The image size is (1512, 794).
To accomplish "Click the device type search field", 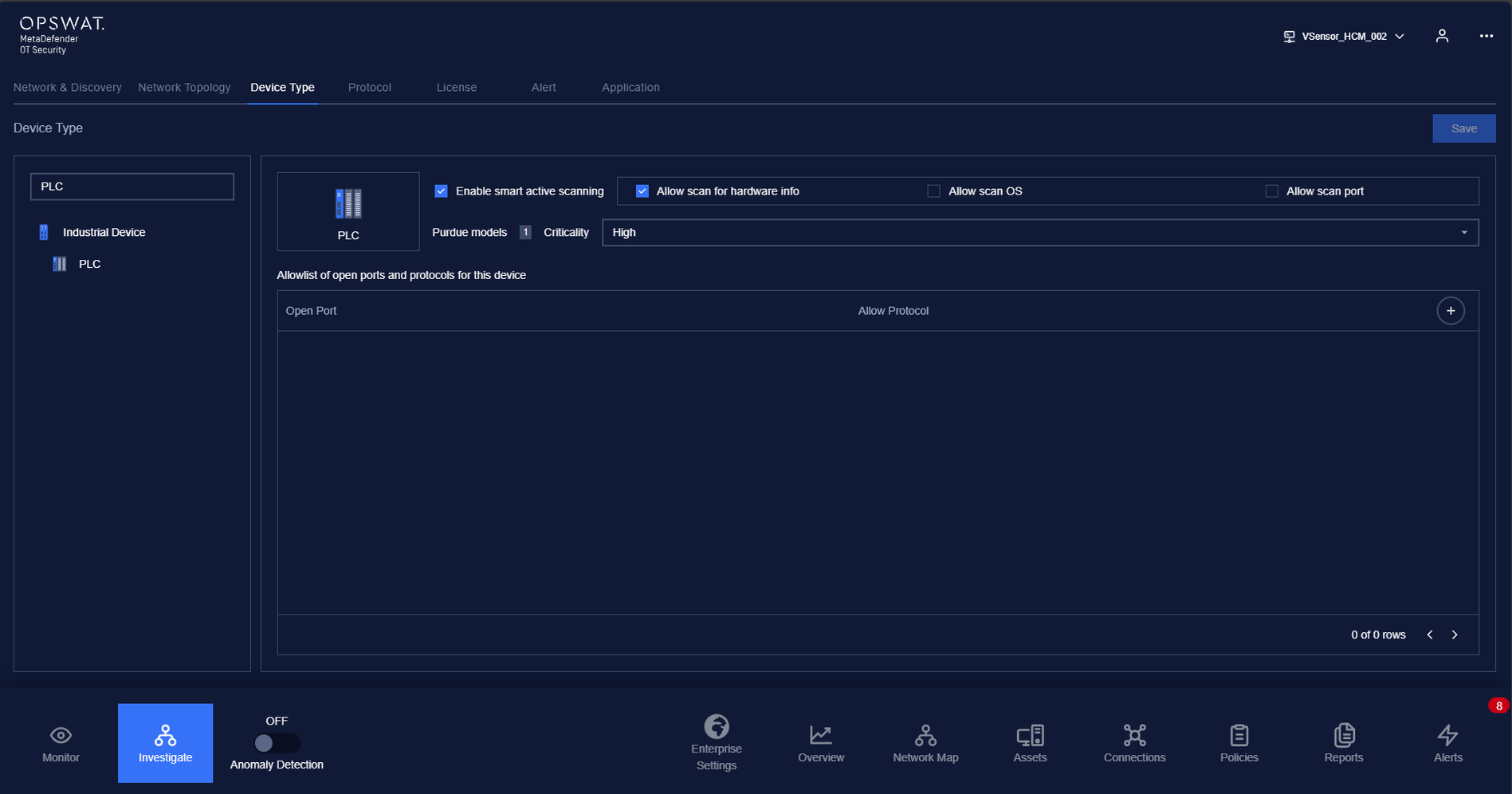I will (x=132, y=187).
